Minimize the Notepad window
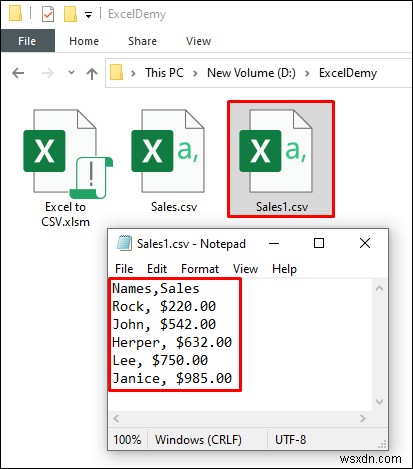413x469 pixels. pyautogui.click(x=274, y=243)
